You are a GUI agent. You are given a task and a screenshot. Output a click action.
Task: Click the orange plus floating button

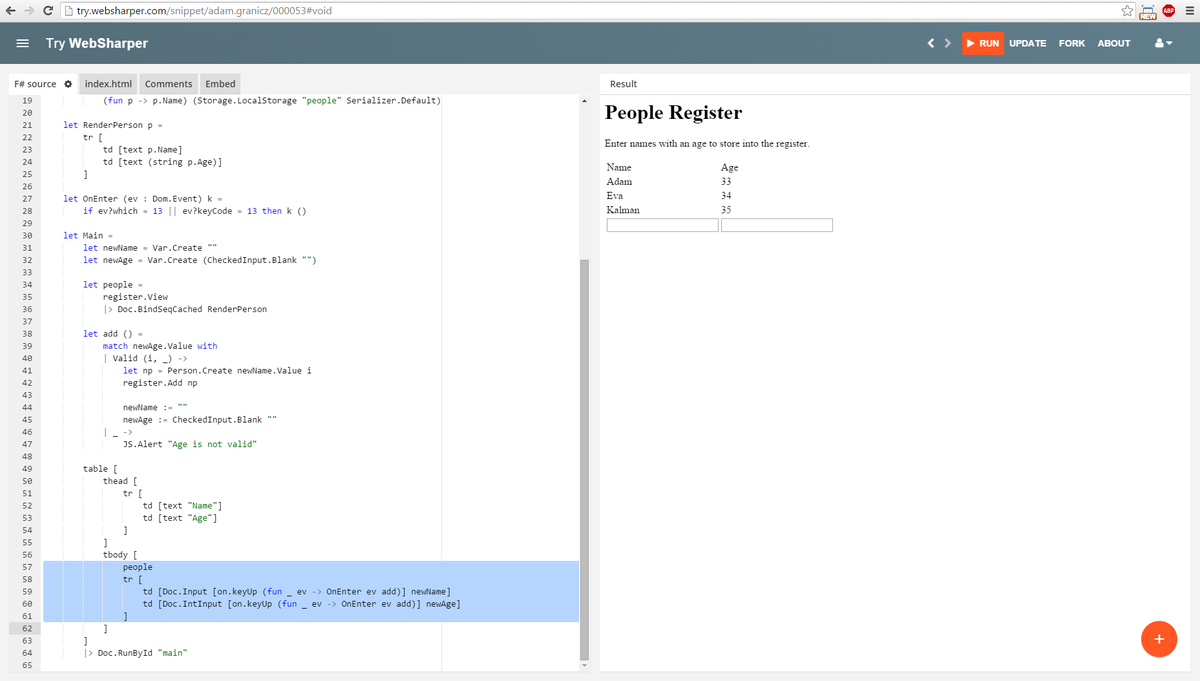pos(1159,638)
